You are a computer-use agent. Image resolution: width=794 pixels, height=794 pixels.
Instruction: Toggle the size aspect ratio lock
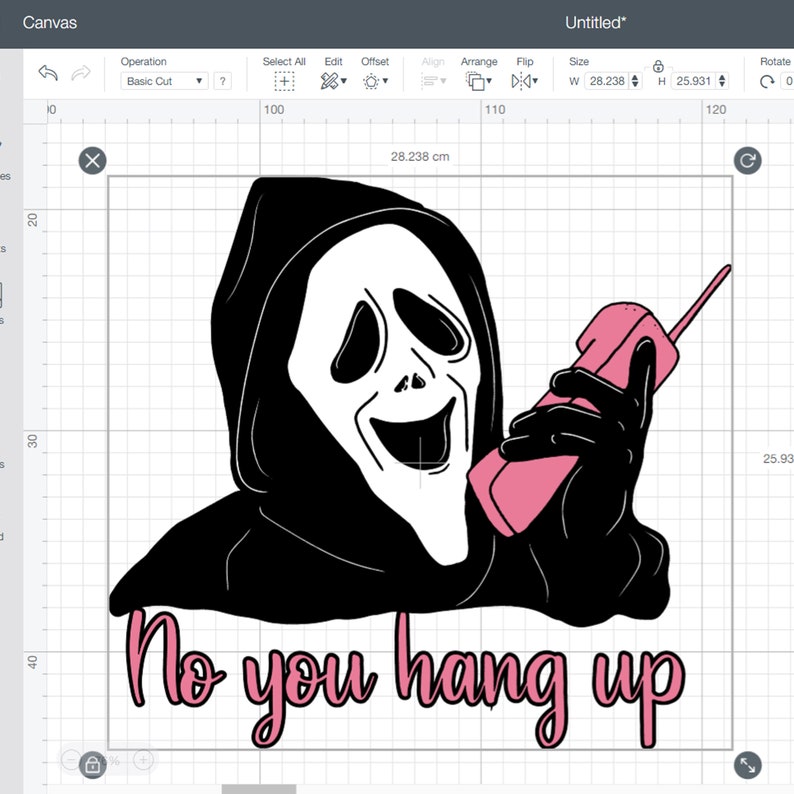pos(658,66)
